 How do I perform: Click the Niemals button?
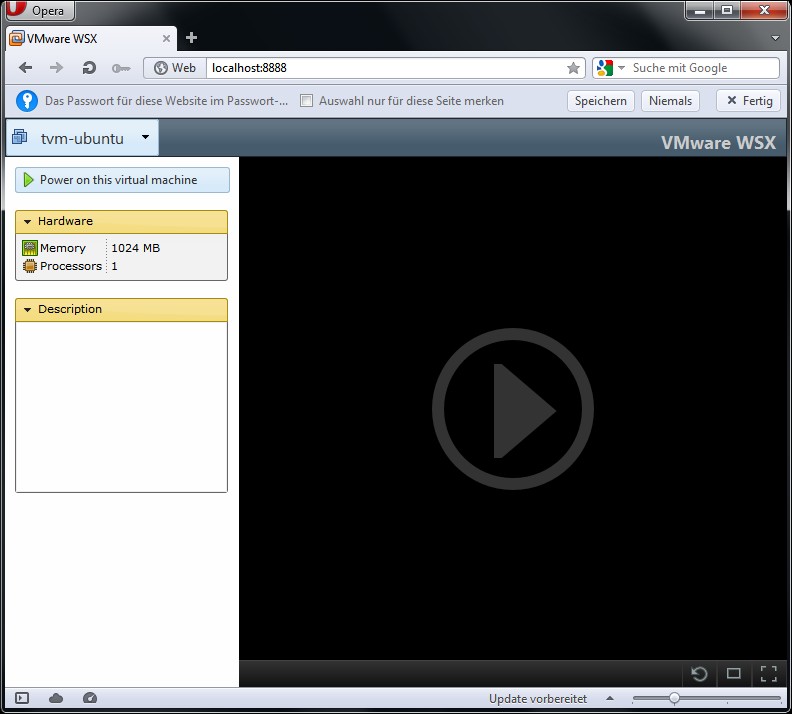670,101
